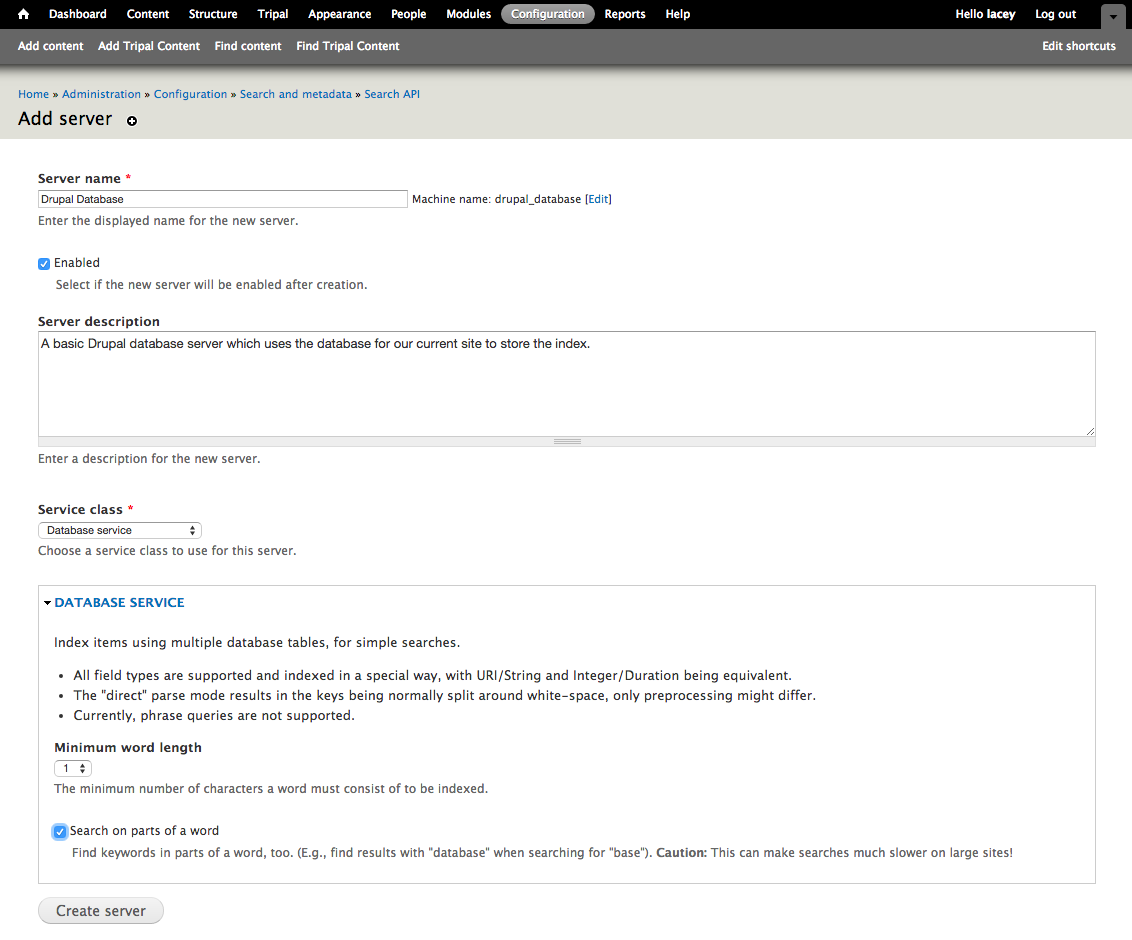Toggle Search on parts of a word
The height and width of the screenshot is (940, 1132).
tap(60, 832)
